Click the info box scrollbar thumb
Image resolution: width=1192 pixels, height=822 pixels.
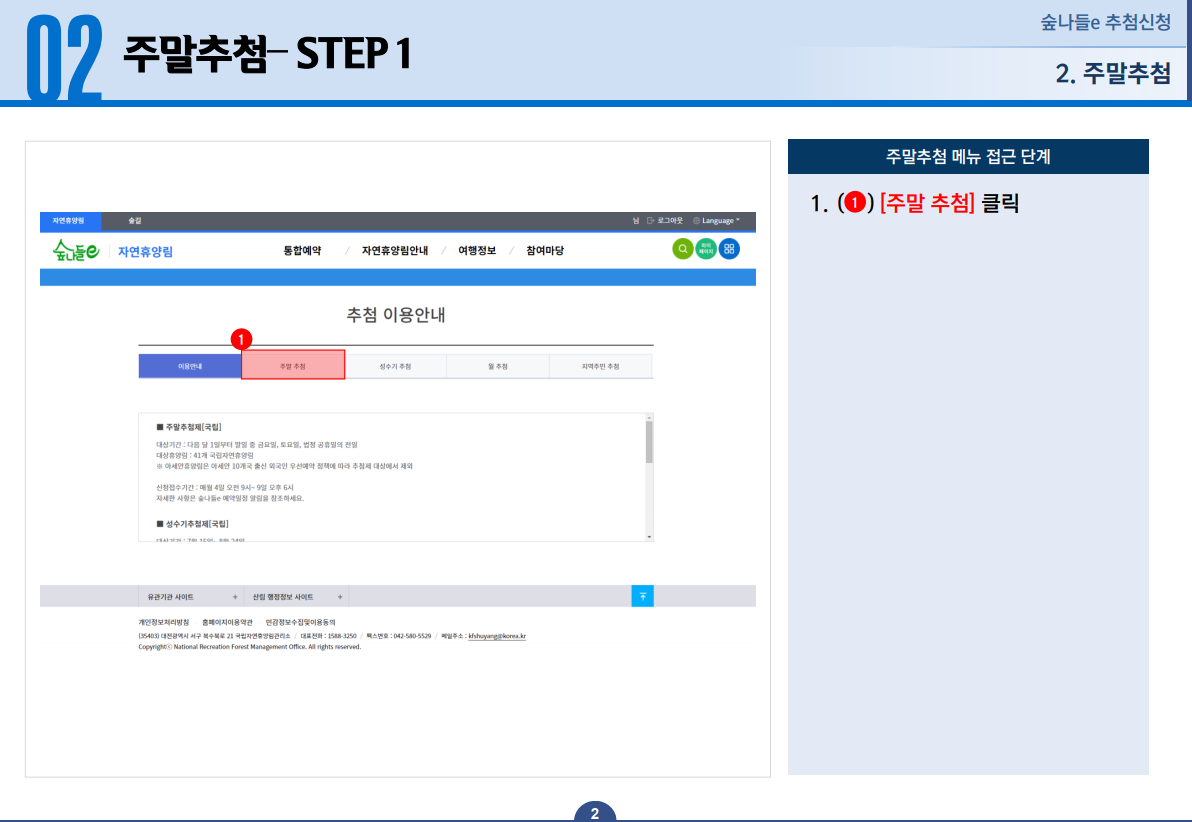pos(649,441)
